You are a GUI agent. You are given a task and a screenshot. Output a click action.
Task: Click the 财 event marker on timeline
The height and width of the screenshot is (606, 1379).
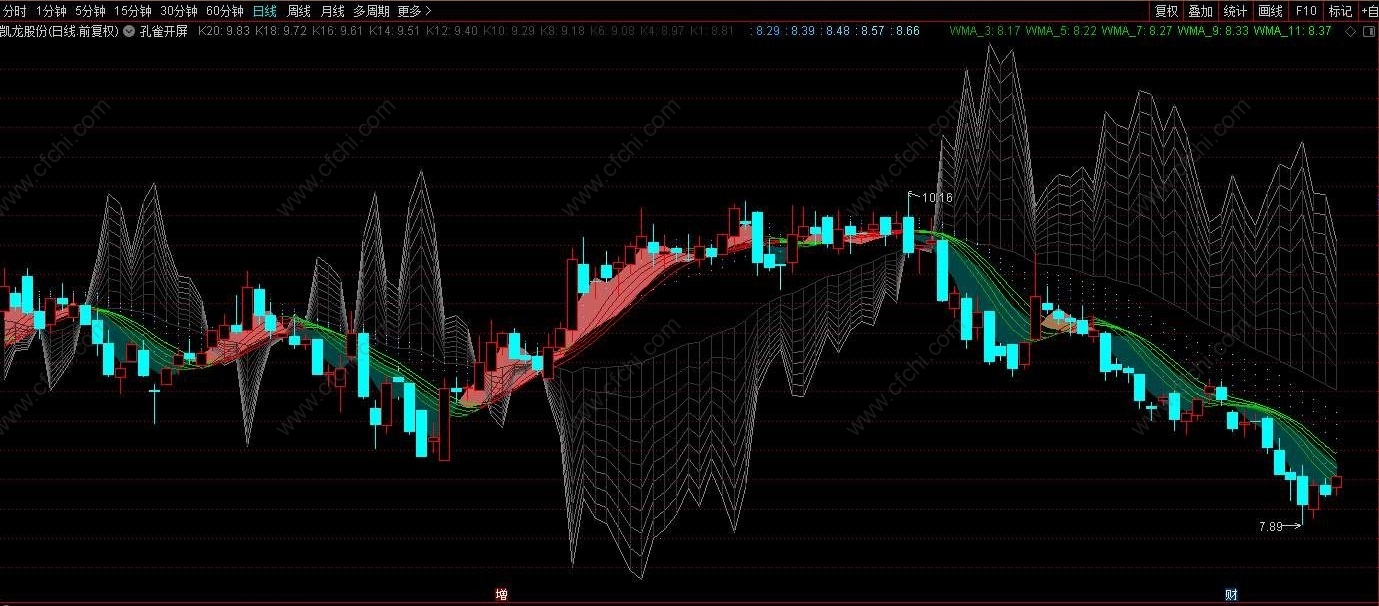coord(1231,594)
